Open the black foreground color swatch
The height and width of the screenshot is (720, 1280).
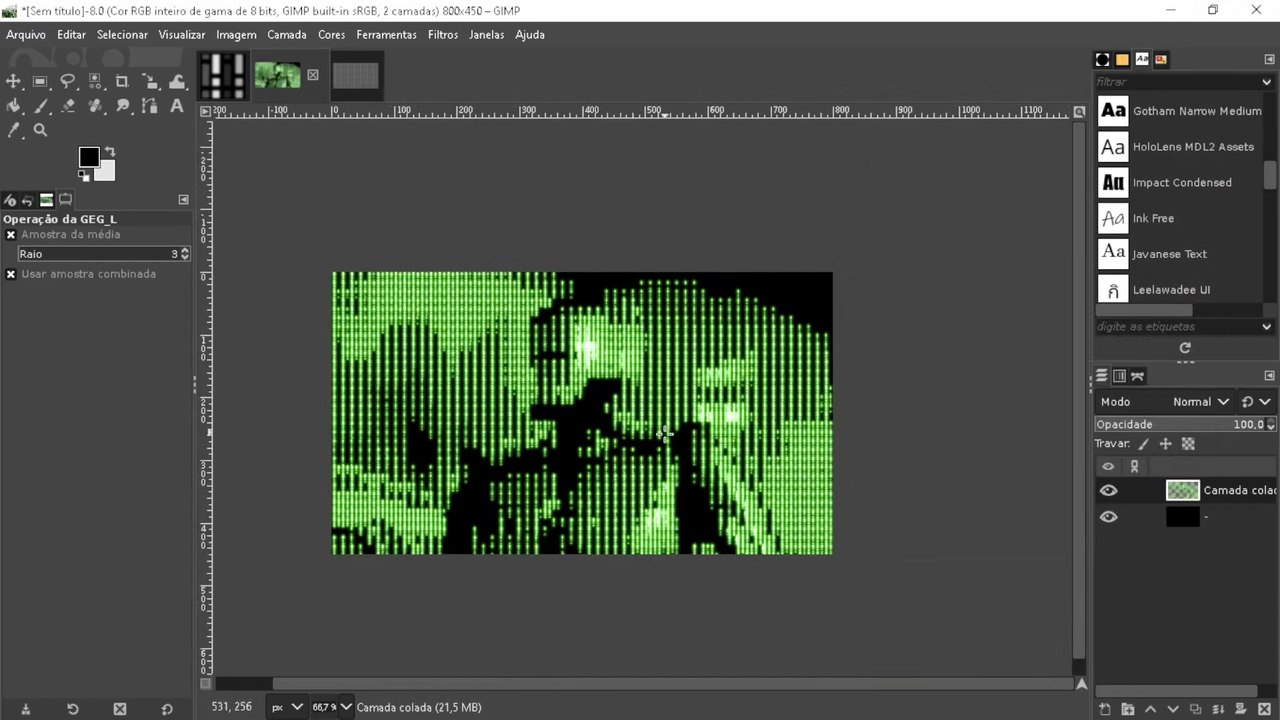pos(89,157)
